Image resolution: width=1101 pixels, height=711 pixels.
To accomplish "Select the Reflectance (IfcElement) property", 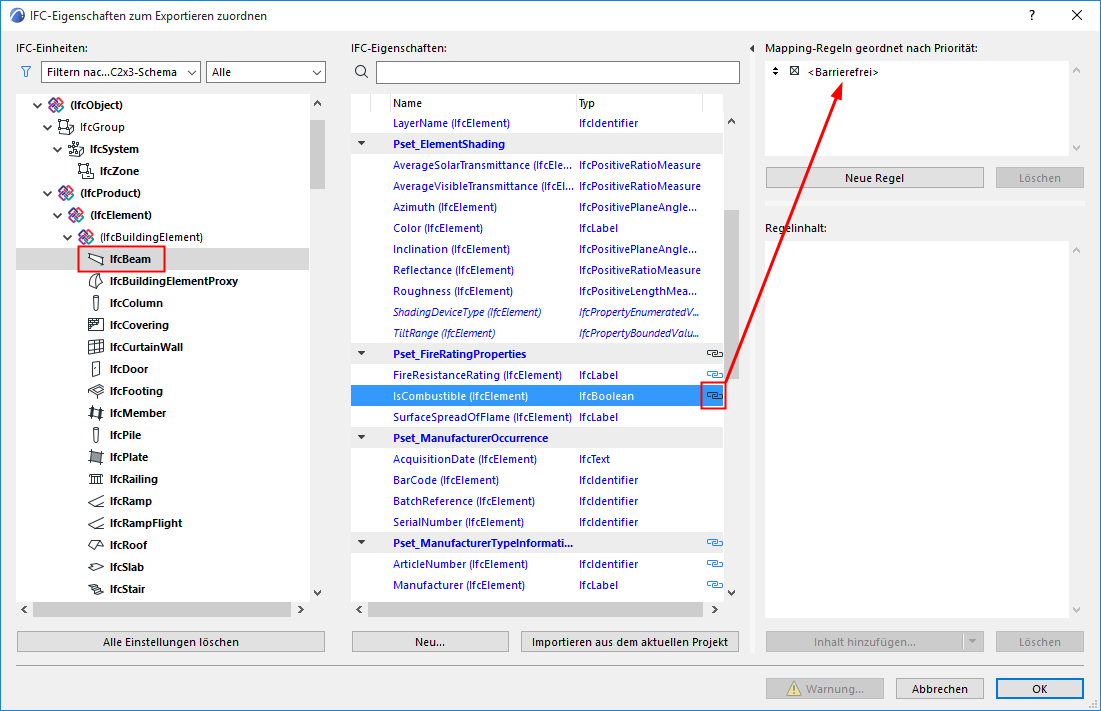I will click(x=537, y=270).
